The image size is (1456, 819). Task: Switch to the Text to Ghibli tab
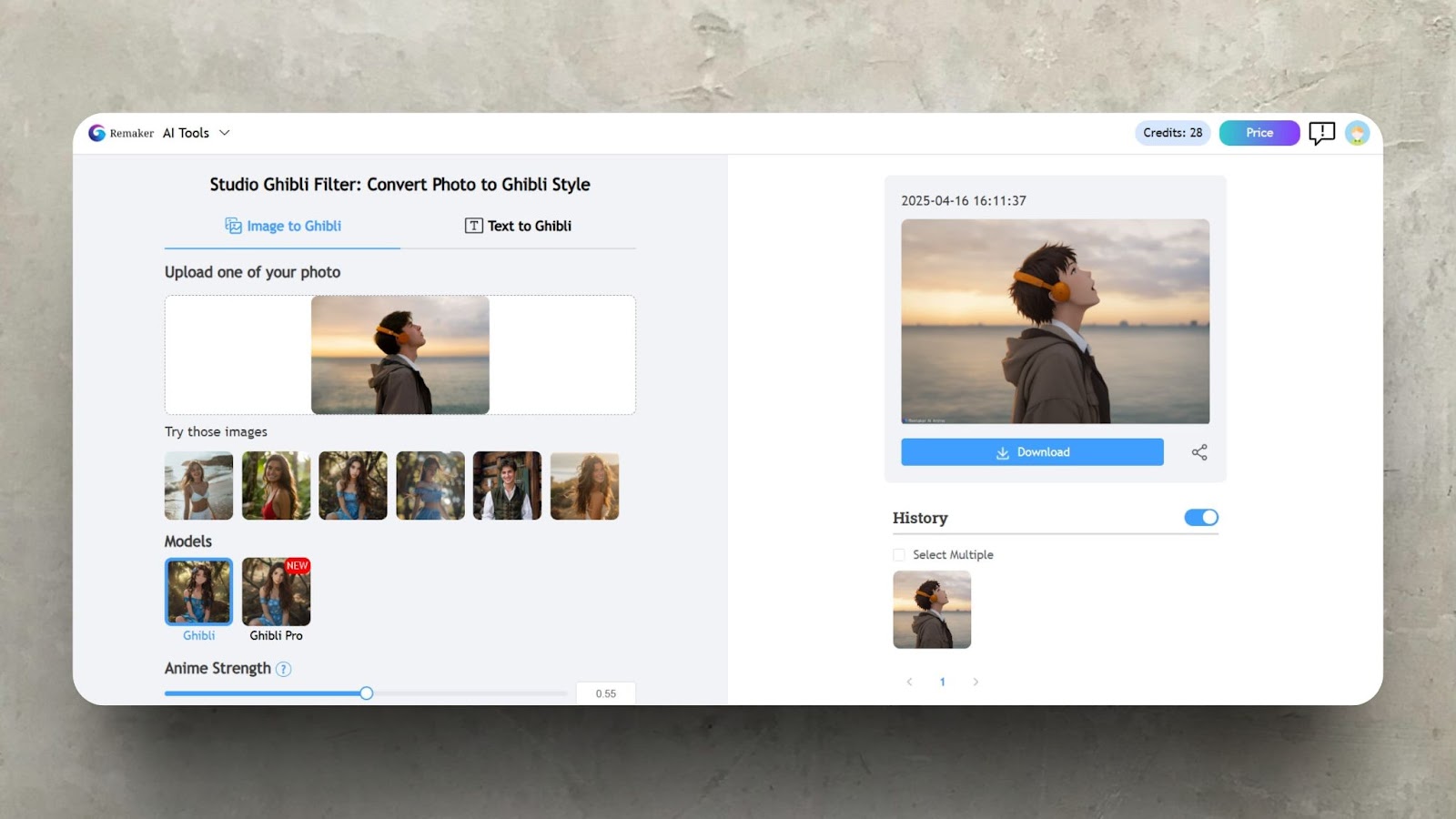(518, 226)
